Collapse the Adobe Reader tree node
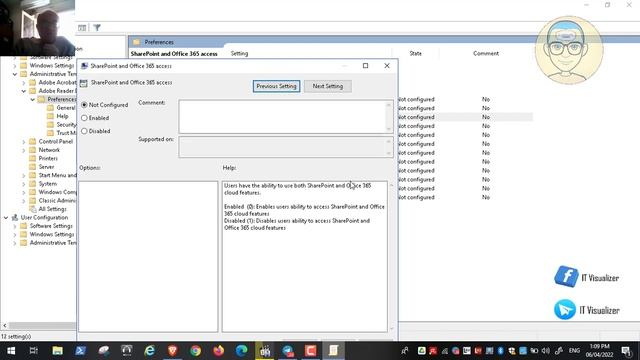Viewport: 640px width, 360px height. coord(24,91)
